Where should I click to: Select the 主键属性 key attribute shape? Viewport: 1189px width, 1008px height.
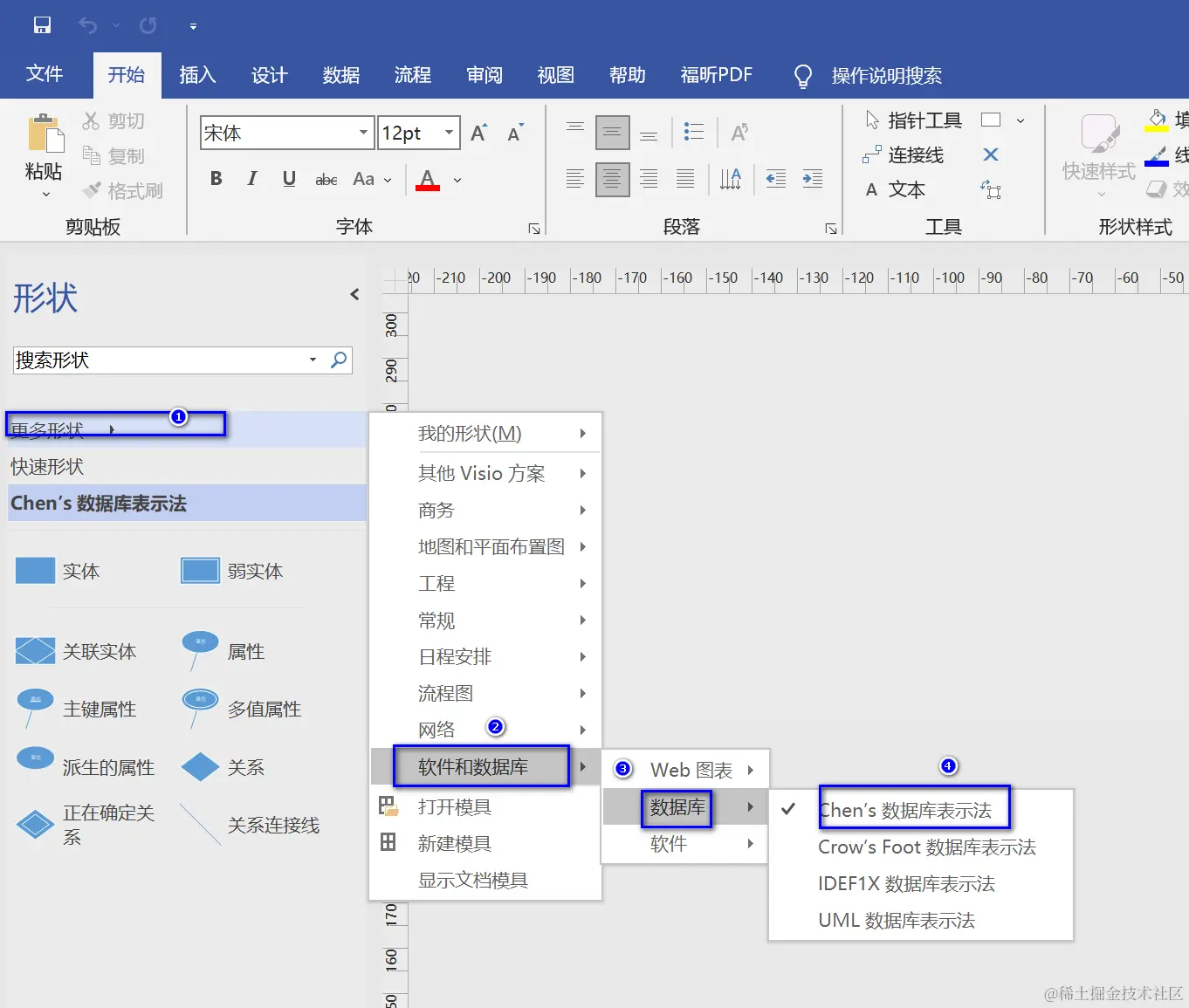pyautogui.click(x=76, y=709)
